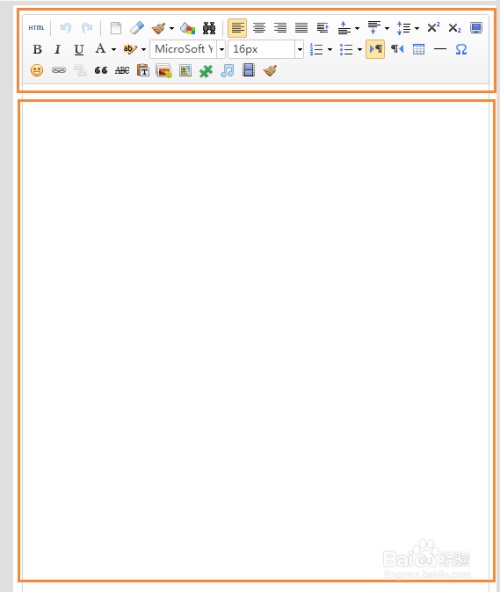Click inside the blank editor text area
This screenshot has height=592, width=500.
coord(256,340)
